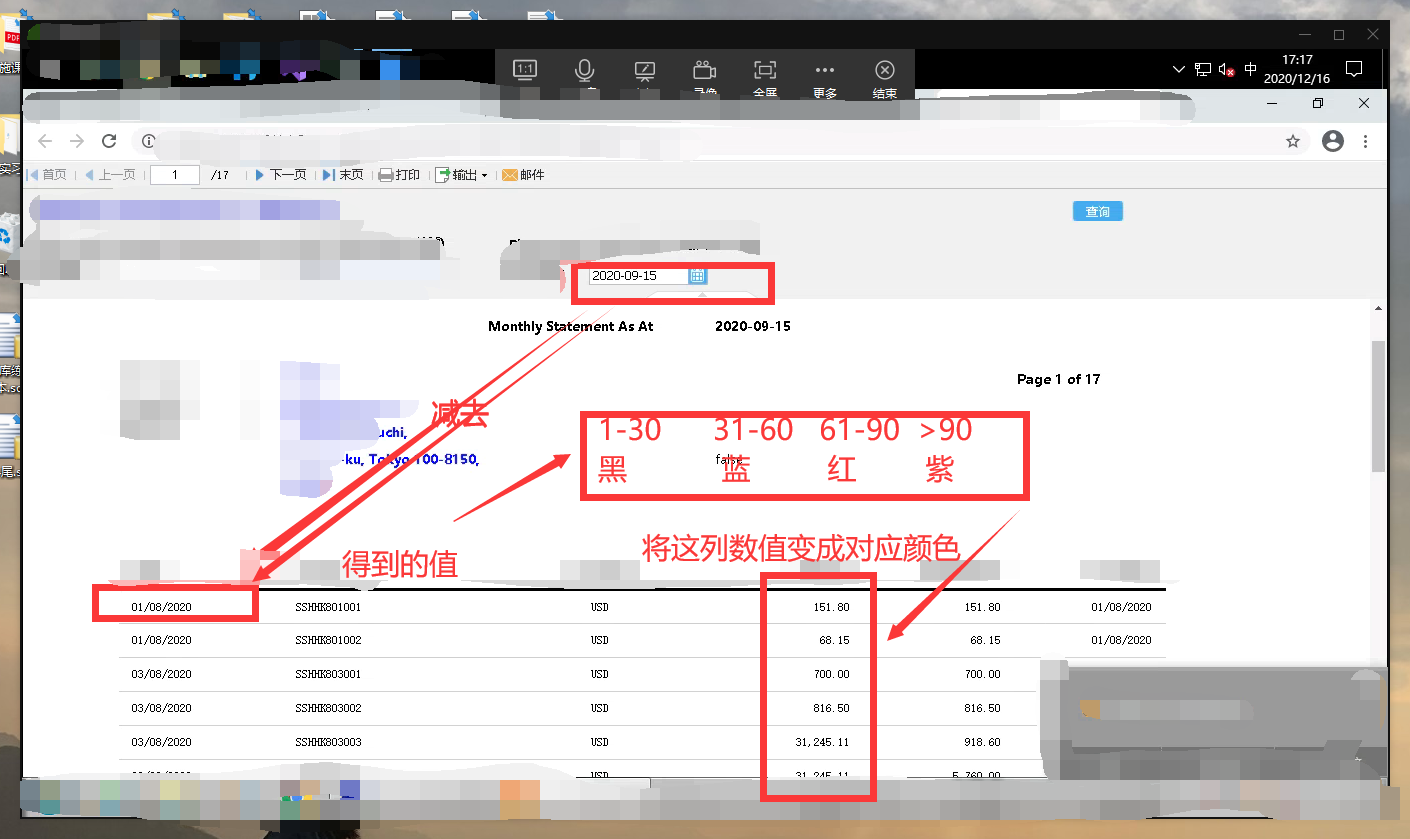Click the report scrollbar up arrow

click(x=1378, y=309)
